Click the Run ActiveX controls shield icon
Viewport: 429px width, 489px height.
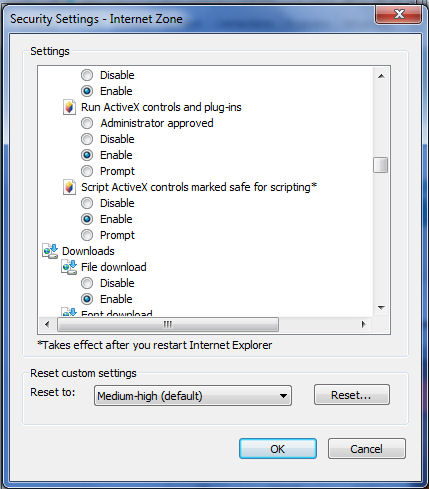[x=69, y=107]
